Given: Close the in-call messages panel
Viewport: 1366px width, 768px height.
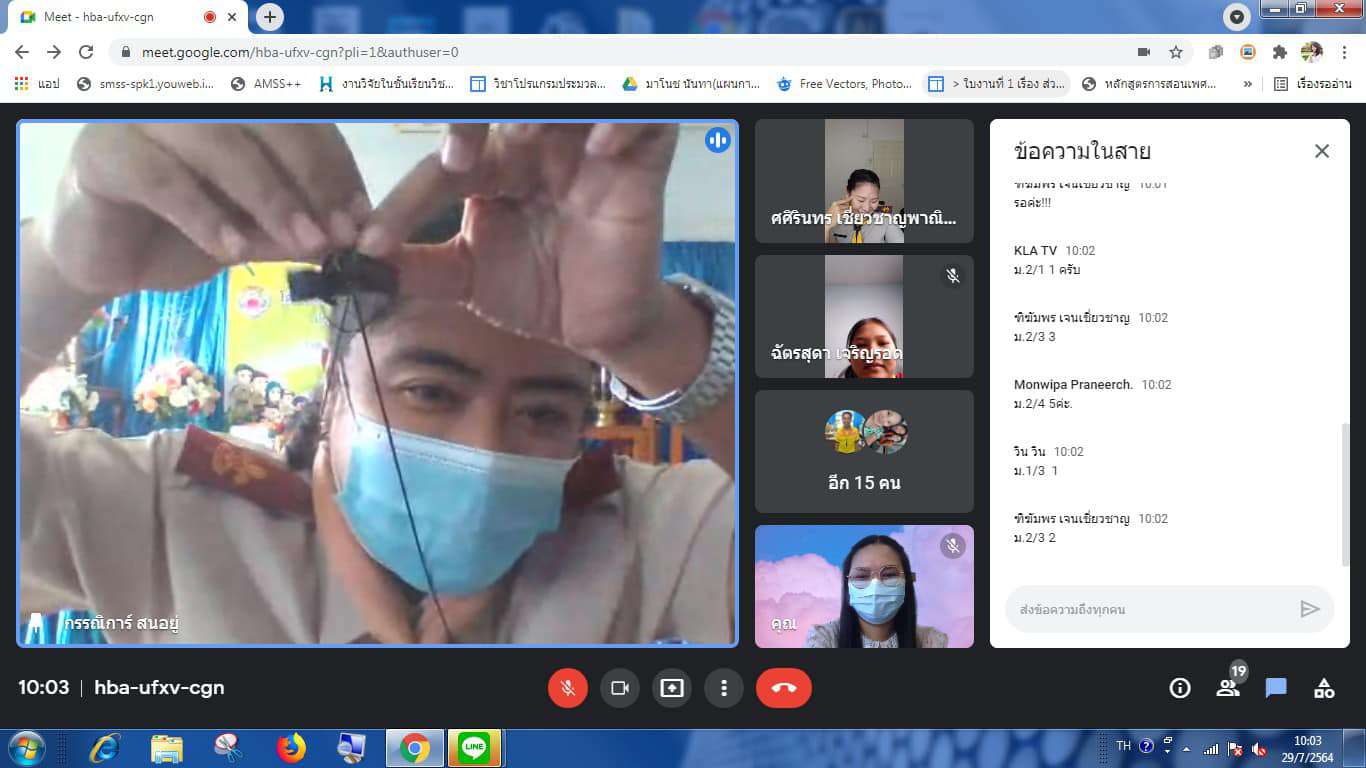Looking at the screenshot, I should coord(1321,151).
